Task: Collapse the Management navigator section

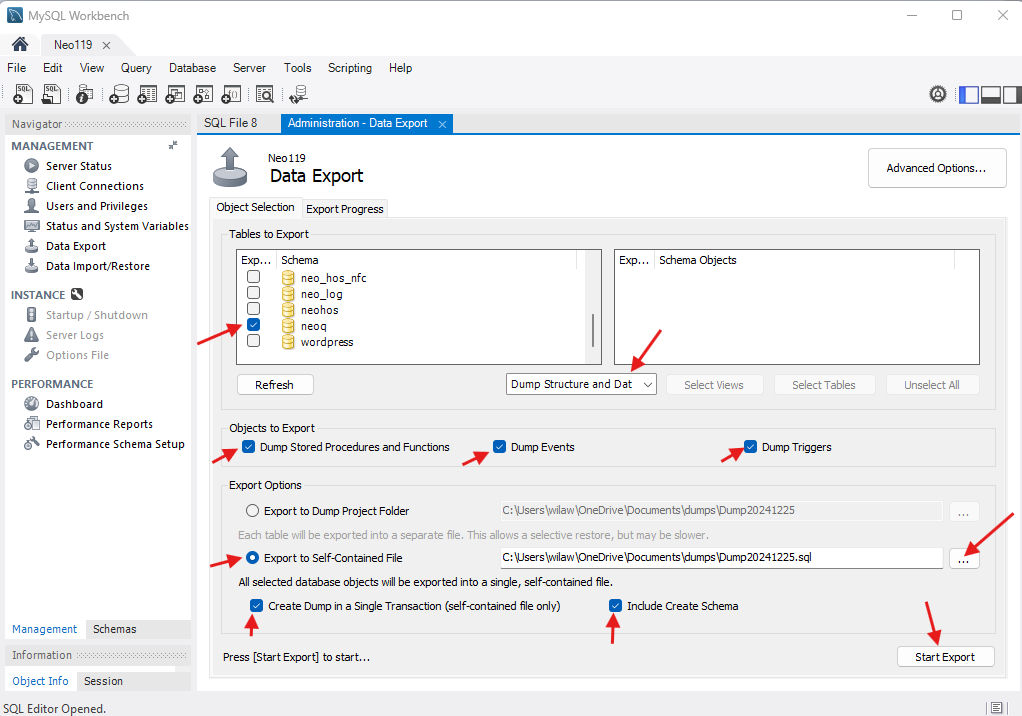Action: click(173, 146)
